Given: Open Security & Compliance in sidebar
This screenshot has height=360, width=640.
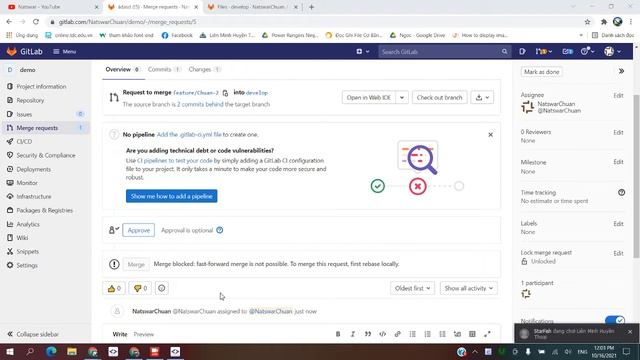Looking at the screenshot, I should pos(46,156).
